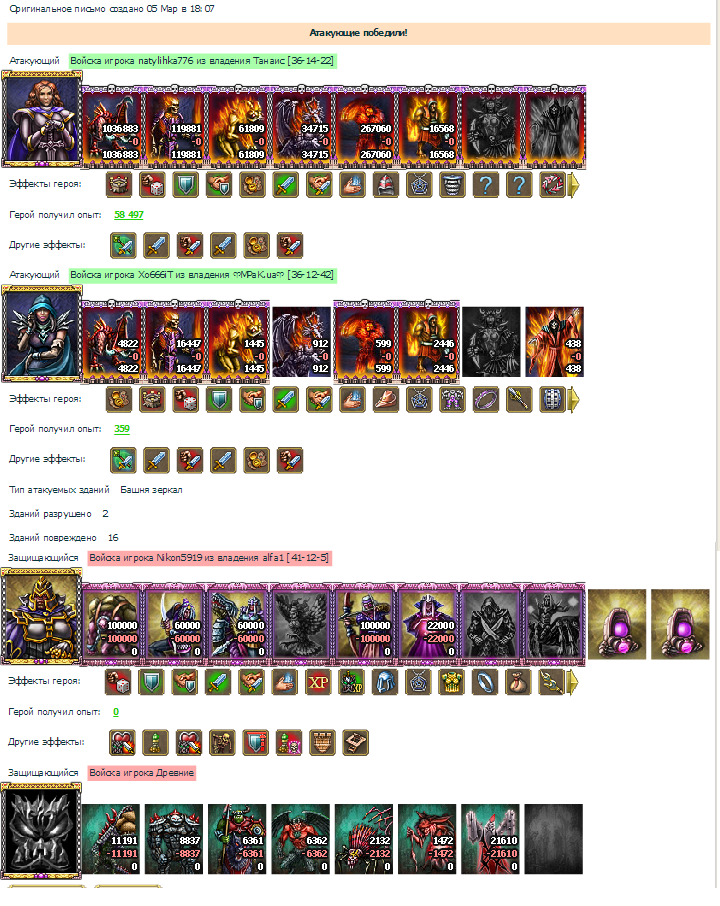Select natylihka776's female hero portrait
720x906 pixels.
[x=42, y=119]
